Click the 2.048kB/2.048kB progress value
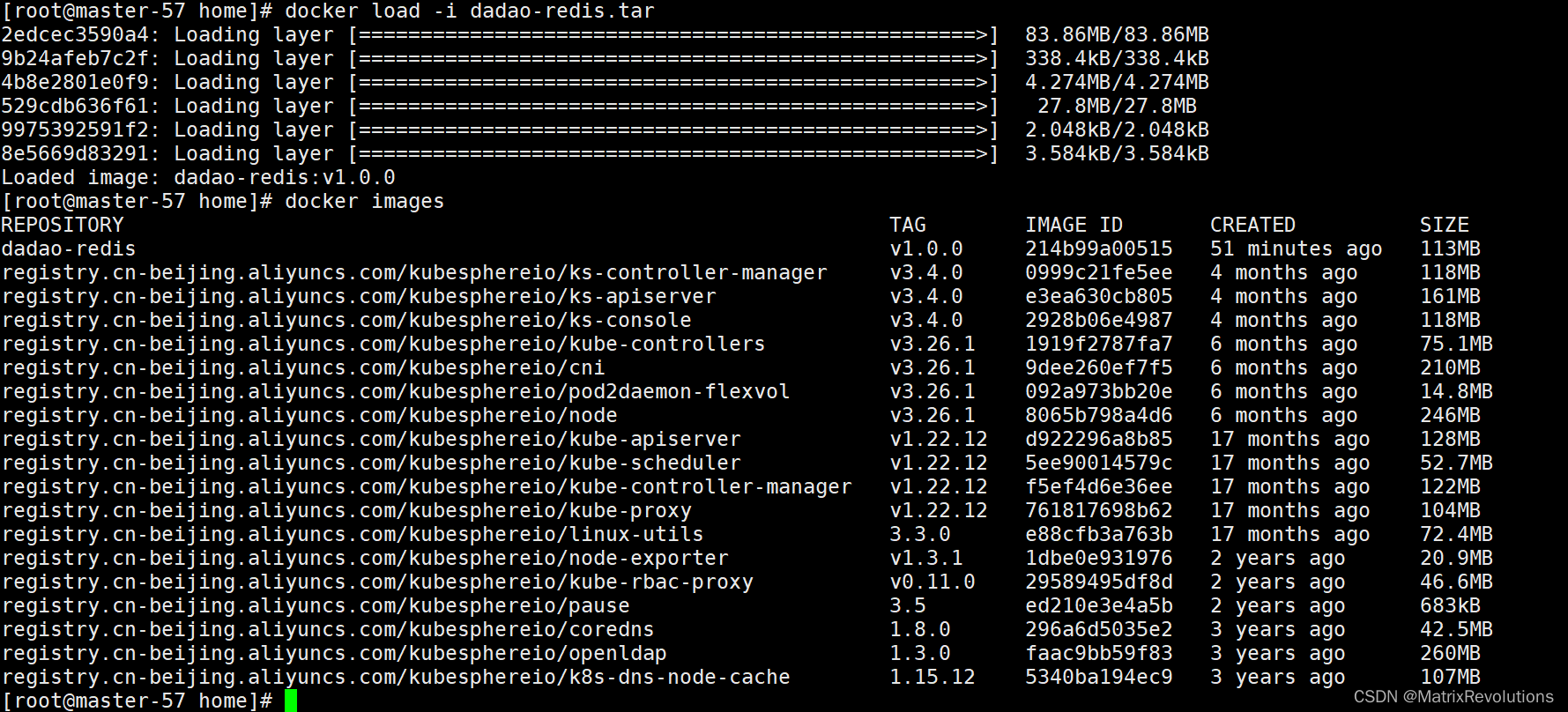This screenshot has width=1568, height=712. tap(1117, 130)
